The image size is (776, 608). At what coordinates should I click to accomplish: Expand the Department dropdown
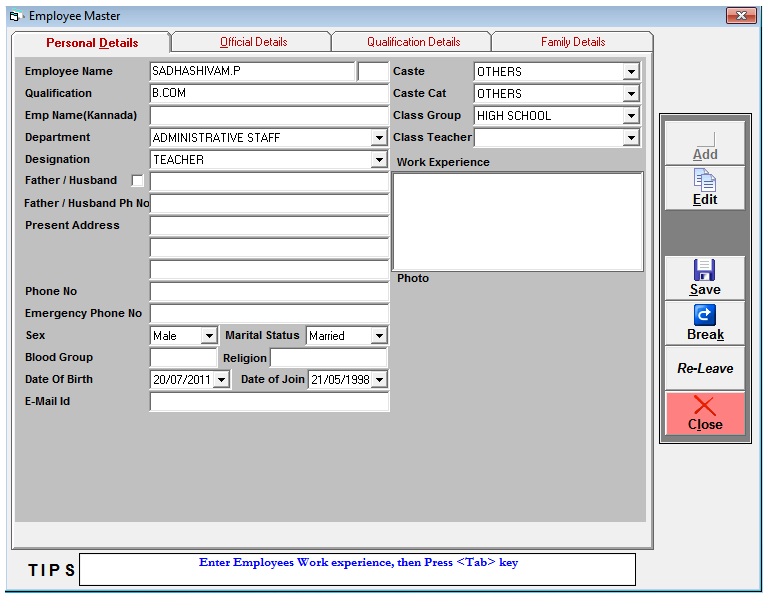coord(379,138)
